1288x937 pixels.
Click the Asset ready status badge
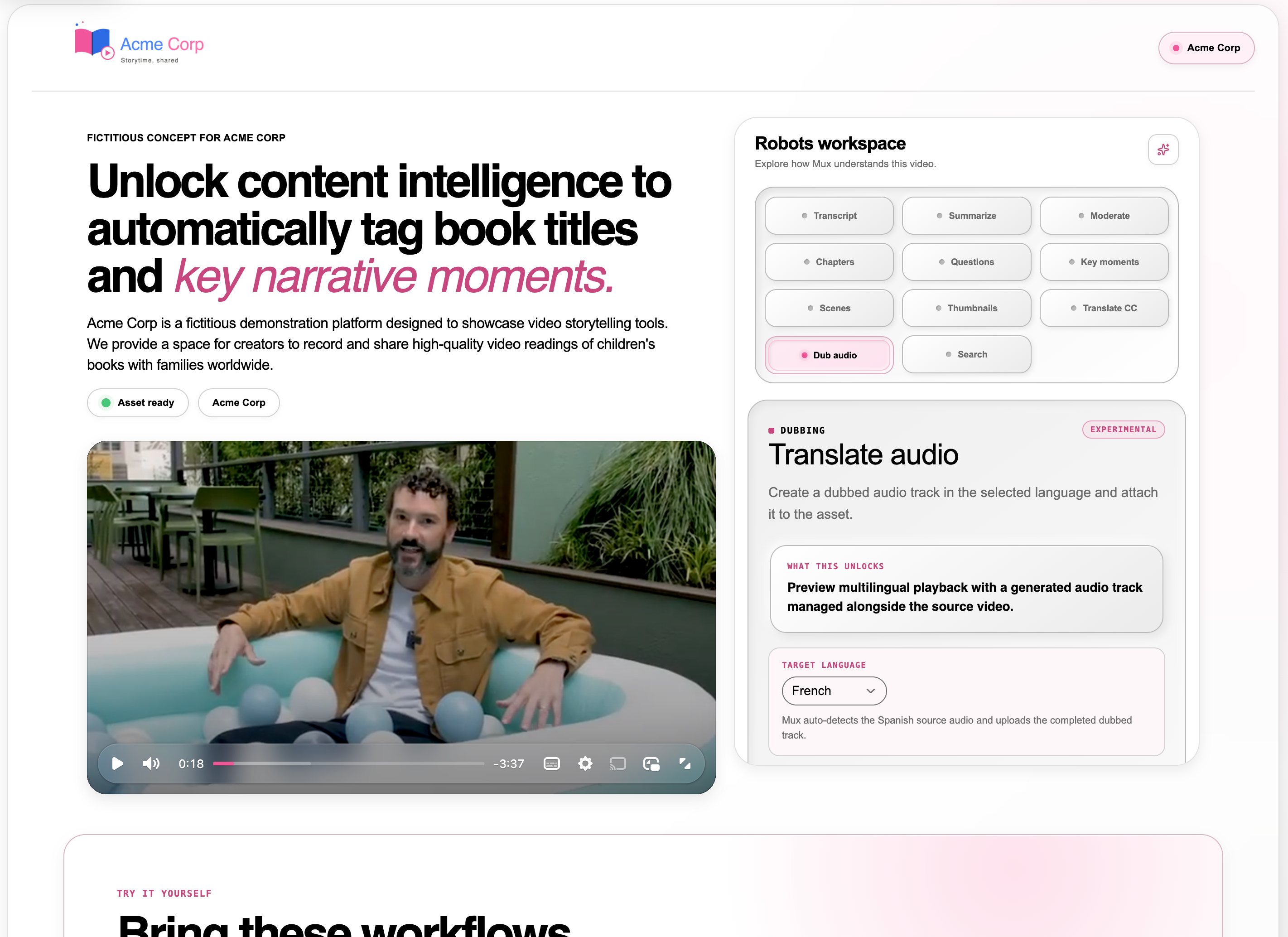point(137,403)
